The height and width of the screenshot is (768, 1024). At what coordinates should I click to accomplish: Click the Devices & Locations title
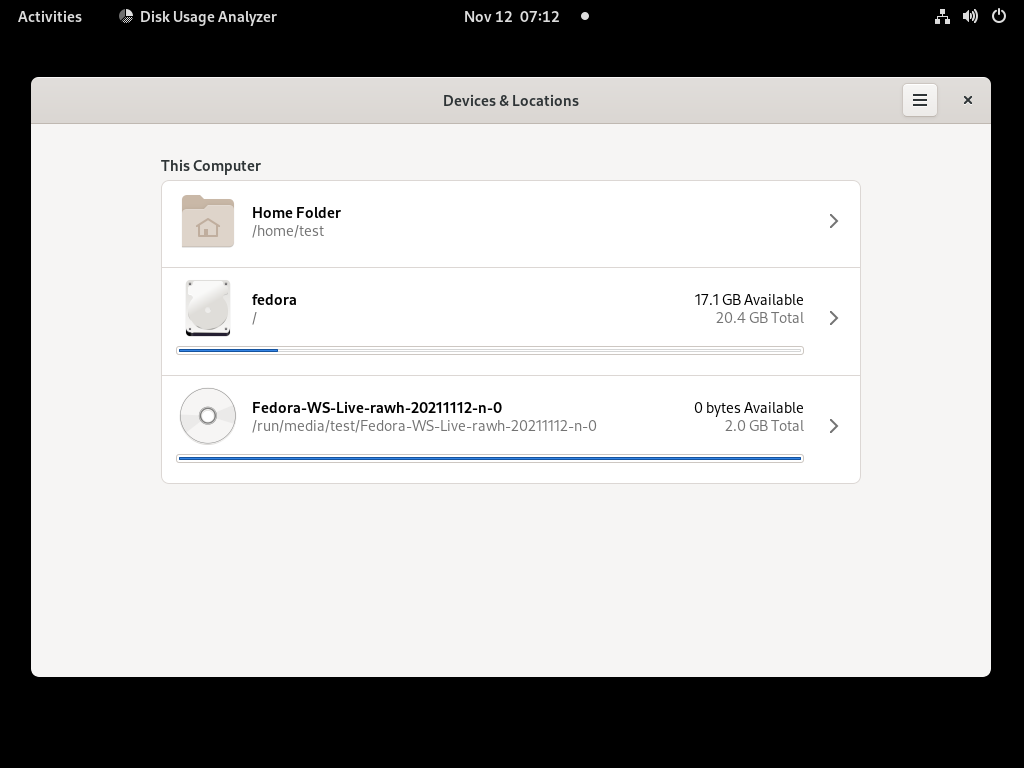pyautogui.click(x=511, y=101)
